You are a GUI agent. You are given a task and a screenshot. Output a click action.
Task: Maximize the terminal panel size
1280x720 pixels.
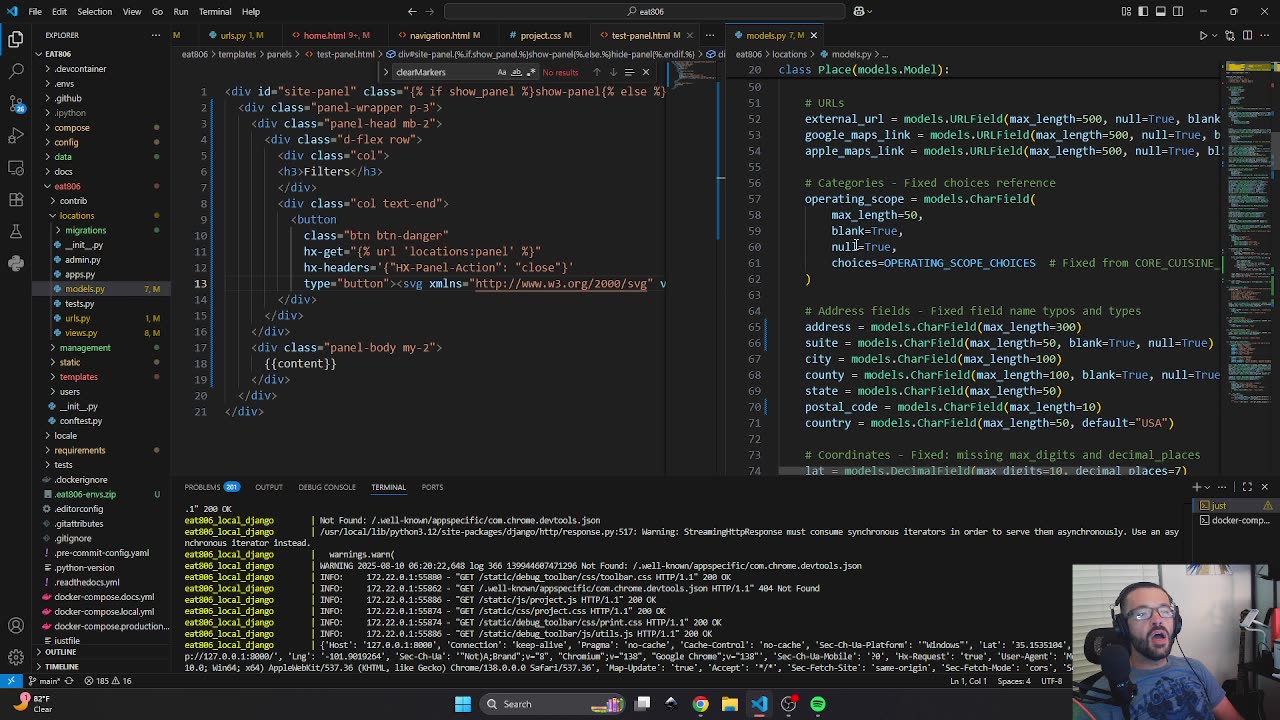point(1247,487)
